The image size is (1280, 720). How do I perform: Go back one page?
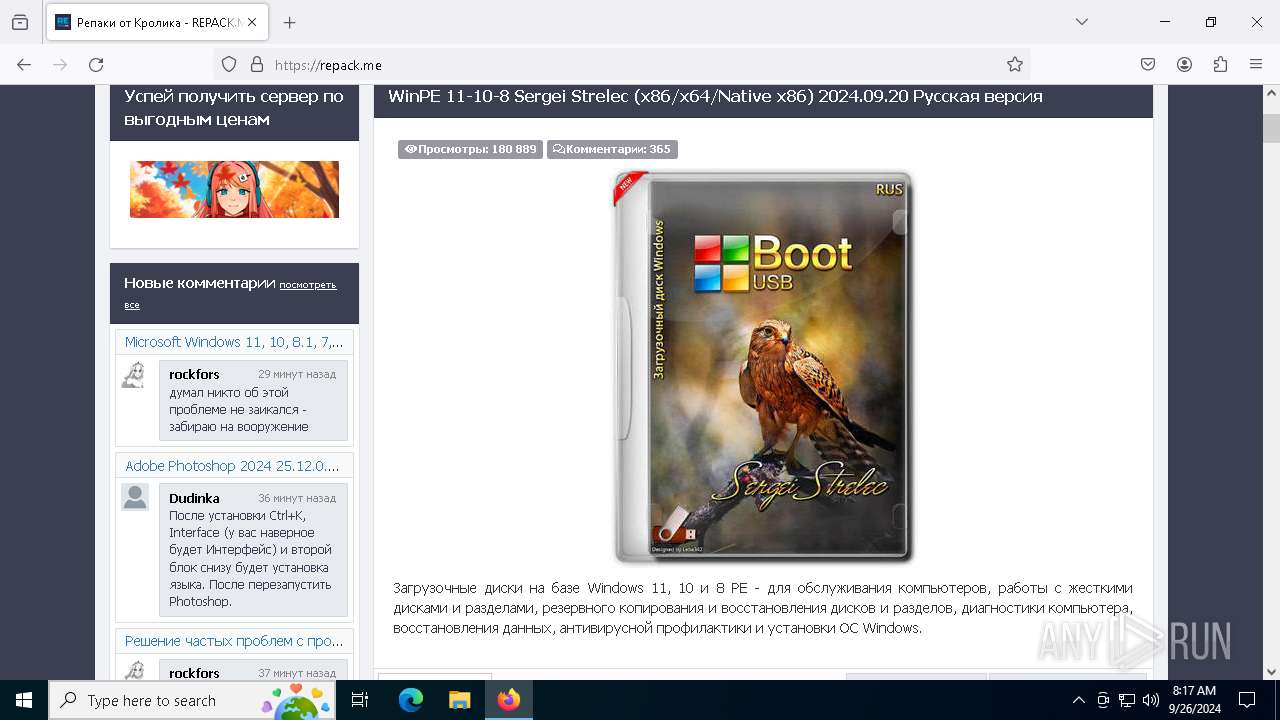click(24, 64)
